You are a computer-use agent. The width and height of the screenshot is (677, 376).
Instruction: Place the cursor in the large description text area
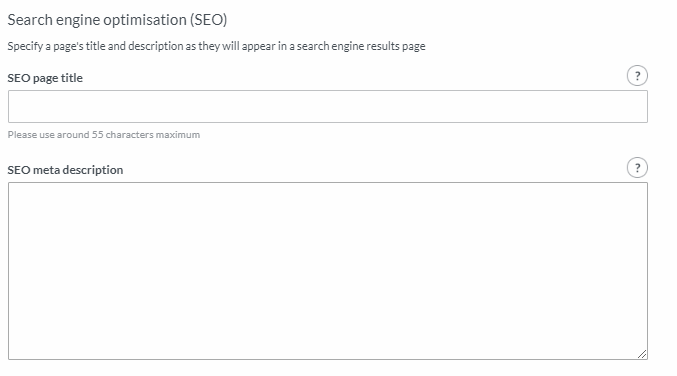[x=328, y=271]
